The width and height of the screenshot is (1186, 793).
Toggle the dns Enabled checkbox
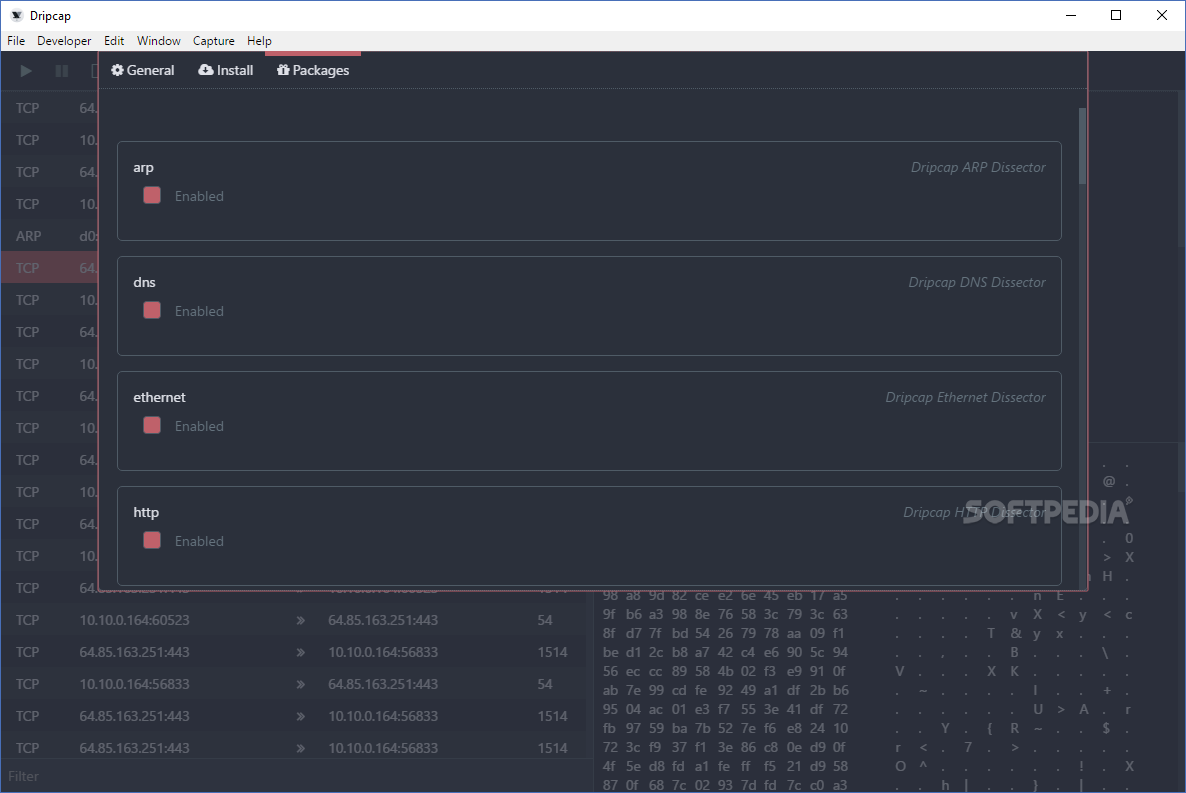point(152,310)
